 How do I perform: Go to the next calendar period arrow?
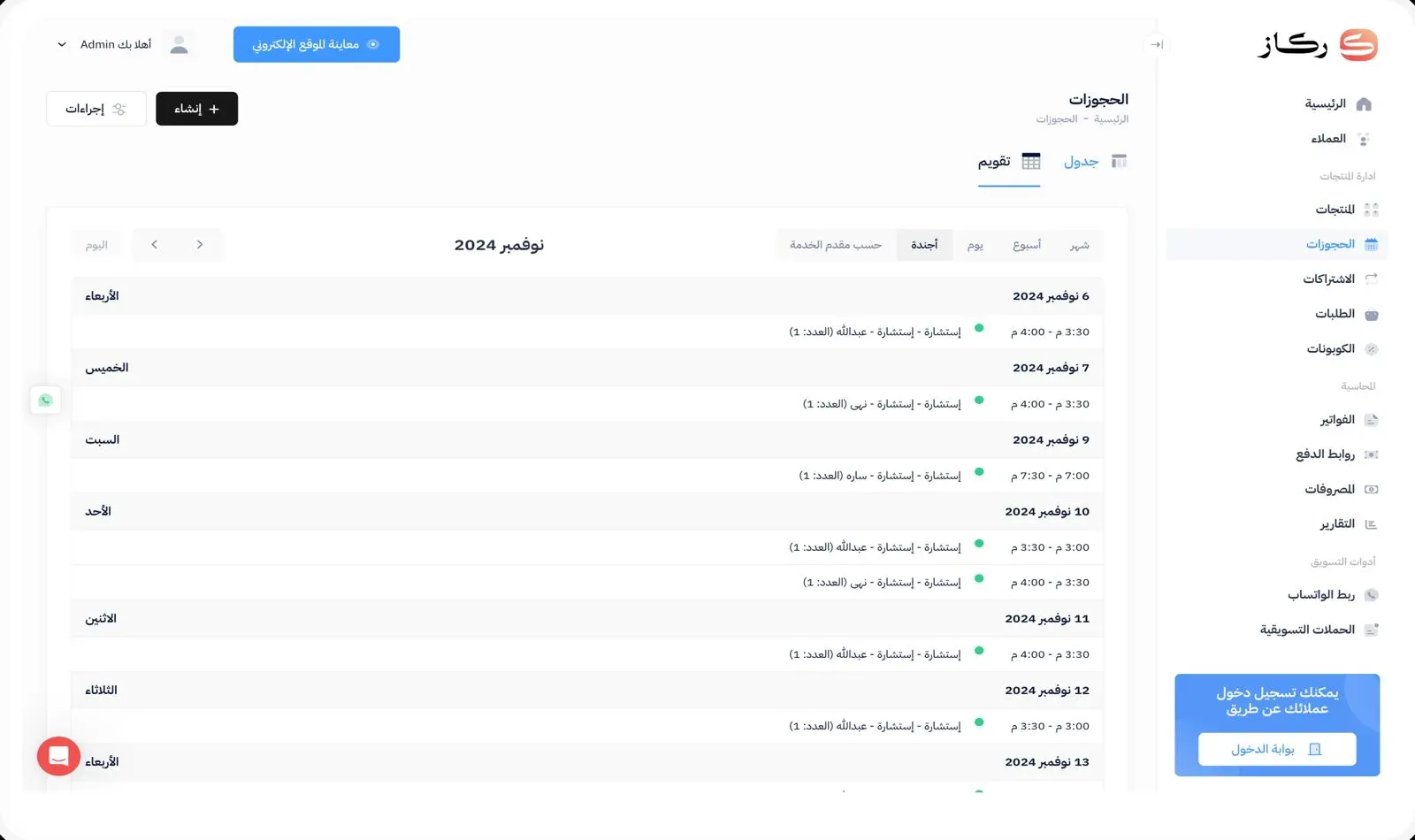pos(154,245)
